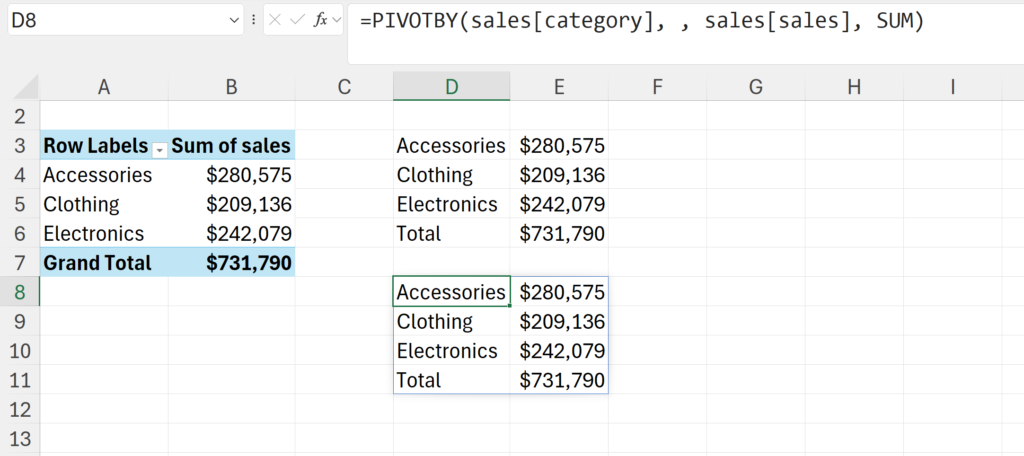Click the three-dot Name Box resize handle
The image size is (1024, 456).
[x=253, y=20]
